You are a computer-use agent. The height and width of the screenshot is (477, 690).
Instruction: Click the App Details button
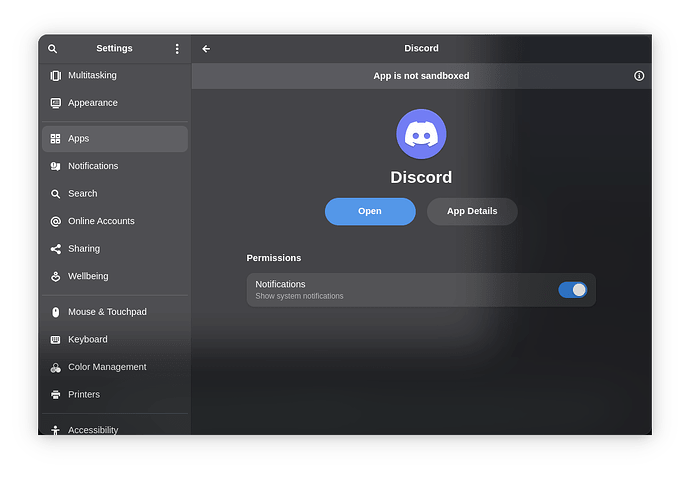click(472, 212)
